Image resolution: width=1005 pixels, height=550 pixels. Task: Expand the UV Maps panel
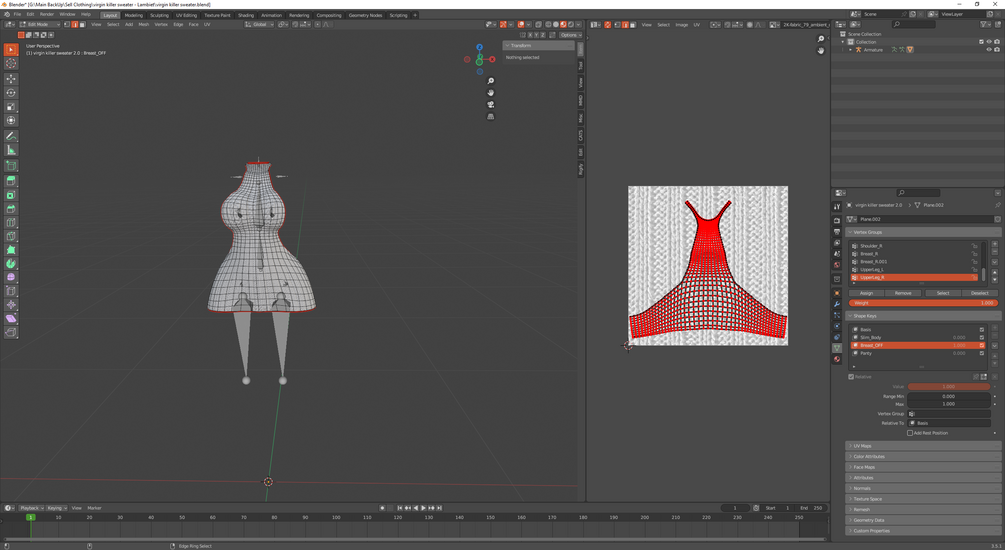pos(862,446)
